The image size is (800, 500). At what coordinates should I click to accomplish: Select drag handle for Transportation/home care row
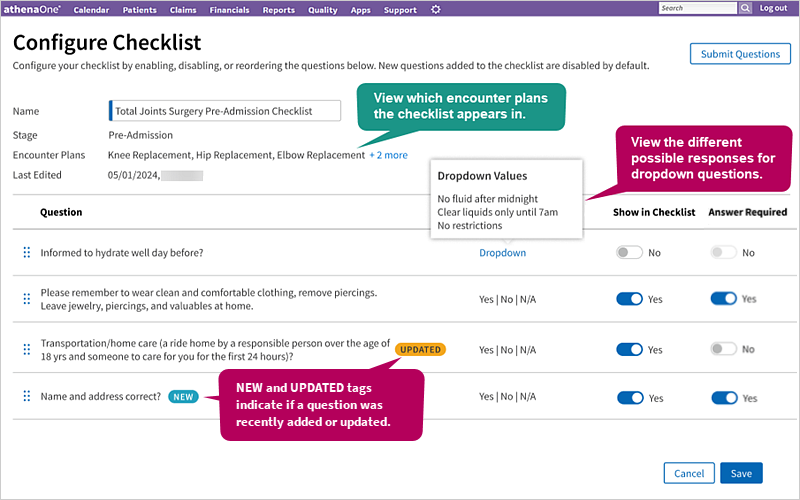click(x=27, y=349)
